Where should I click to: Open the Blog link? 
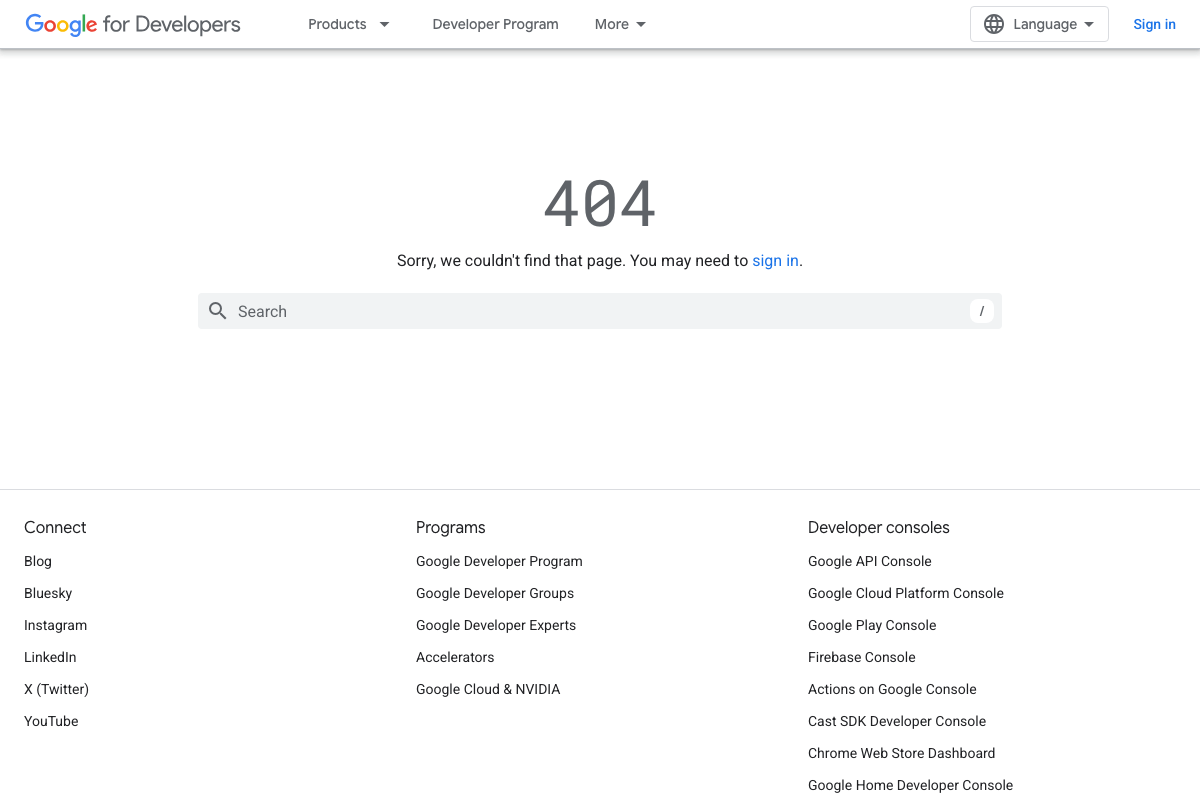tap(38, 561)
